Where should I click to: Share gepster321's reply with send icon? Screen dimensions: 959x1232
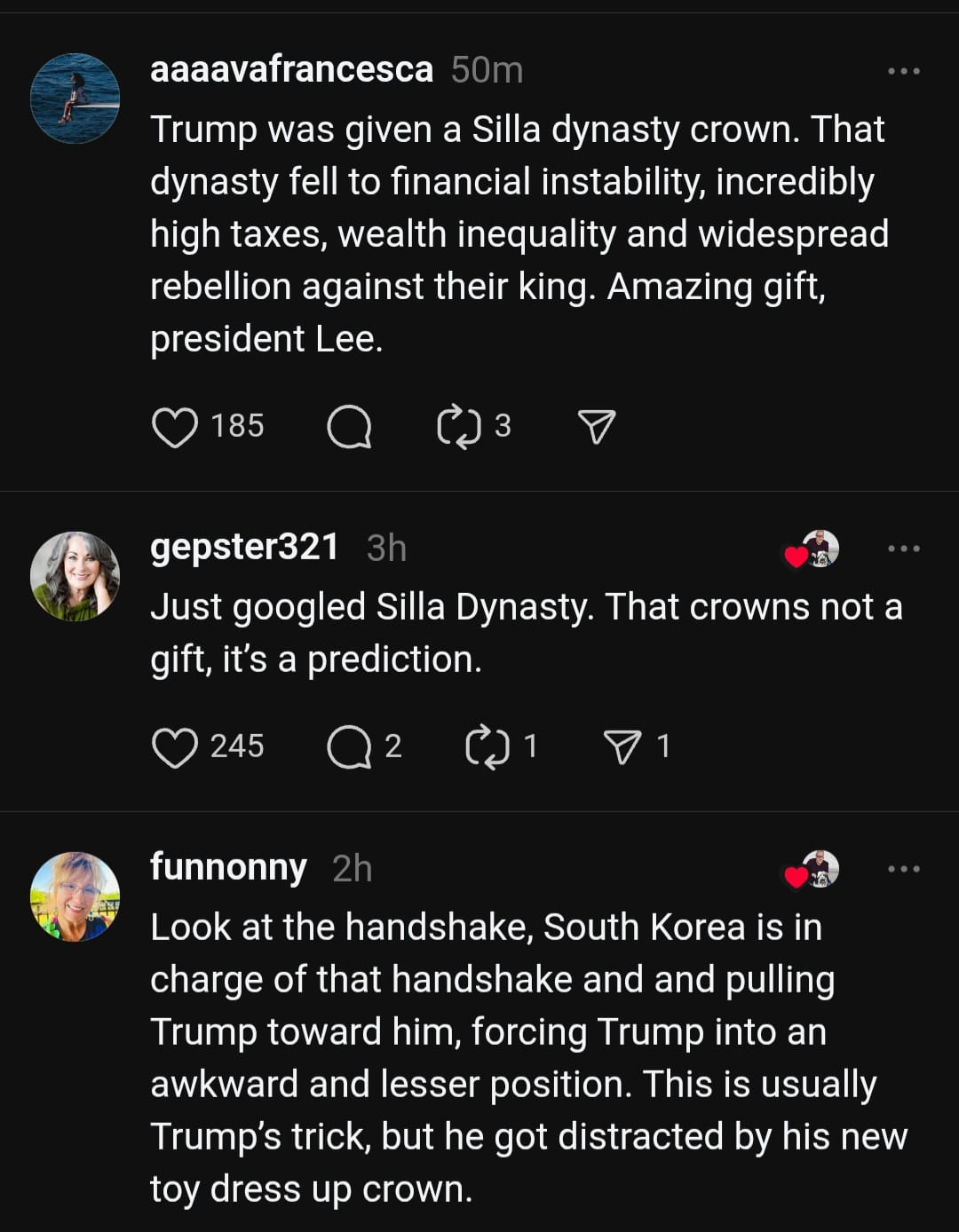tap(622, 746)
